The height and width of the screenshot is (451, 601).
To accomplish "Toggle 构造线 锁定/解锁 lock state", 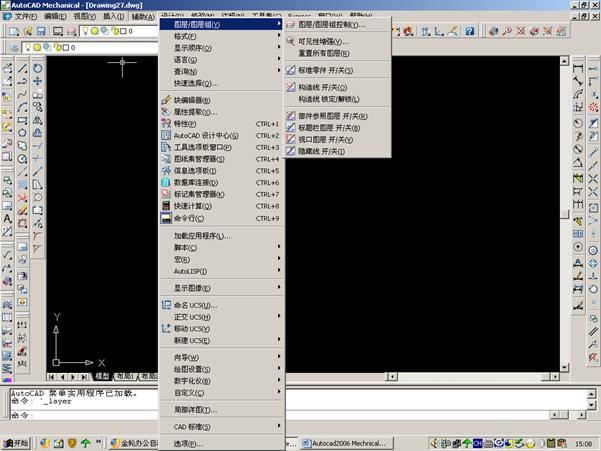I will tap(338, 99).
